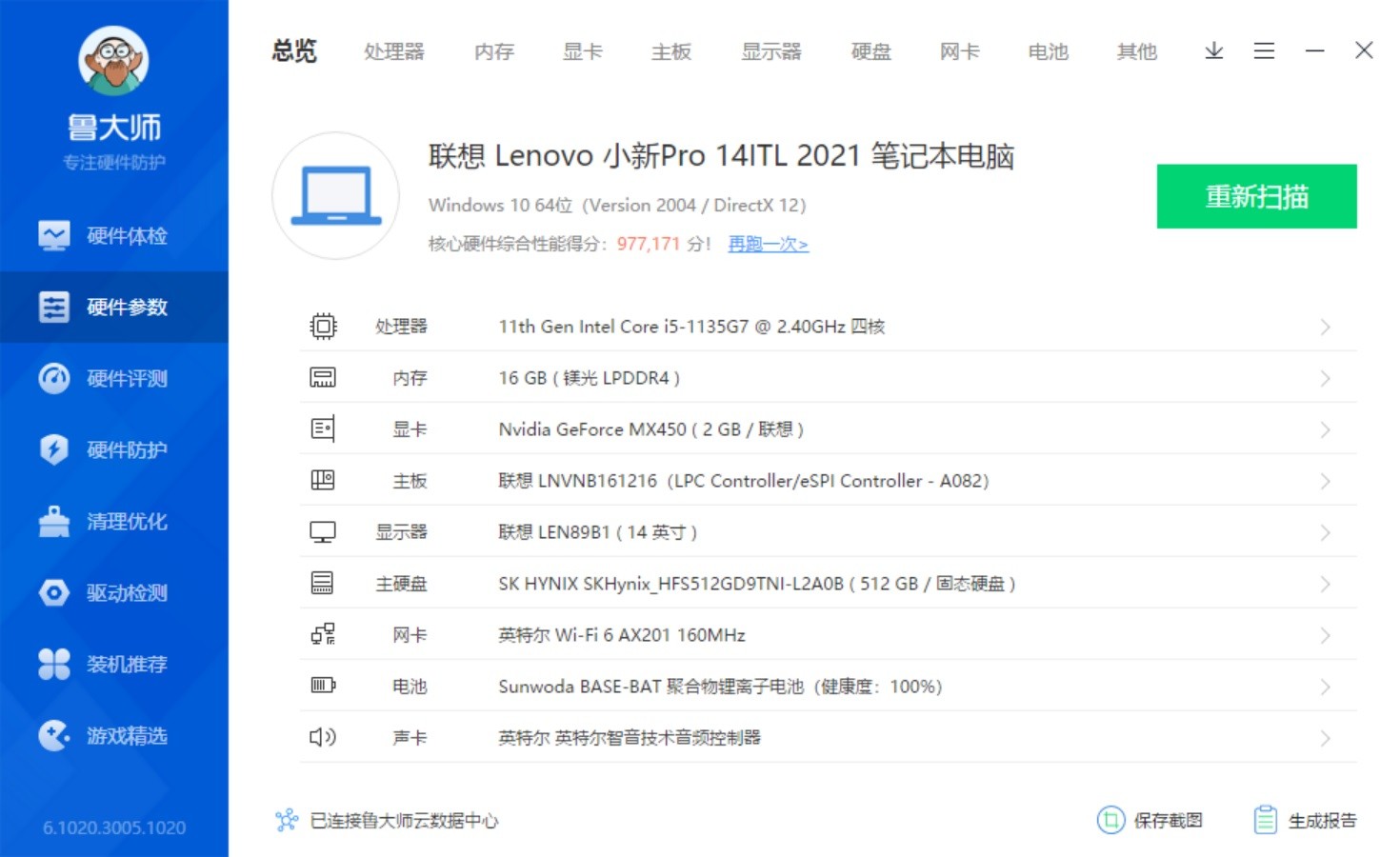1400x857 pixels.
Task: Click "已连接鲁大师云数据中心" status text
Action: pos(404,821)
